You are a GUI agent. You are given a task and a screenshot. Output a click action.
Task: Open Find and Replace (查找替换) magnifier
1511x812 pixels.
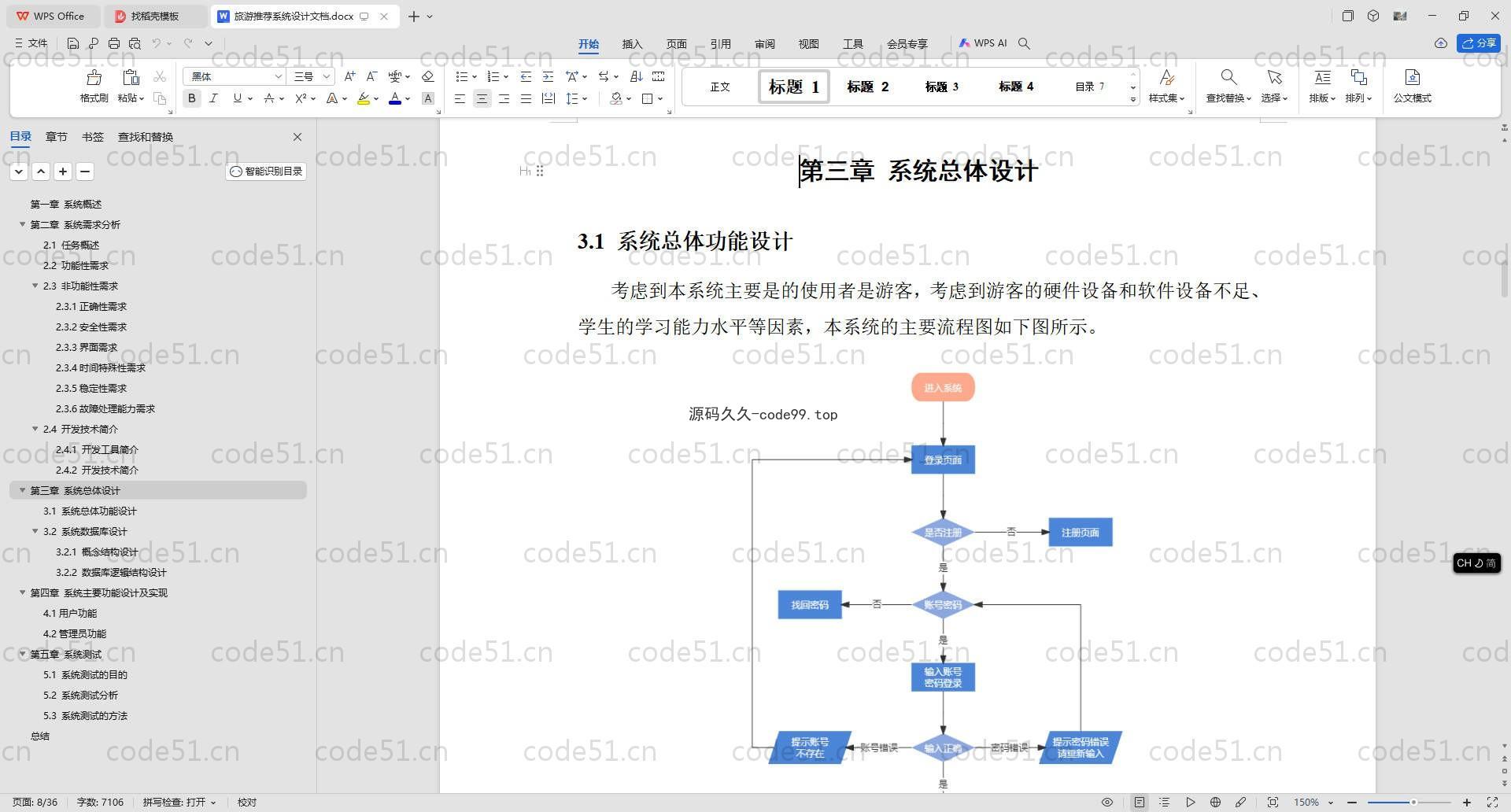1228,77
